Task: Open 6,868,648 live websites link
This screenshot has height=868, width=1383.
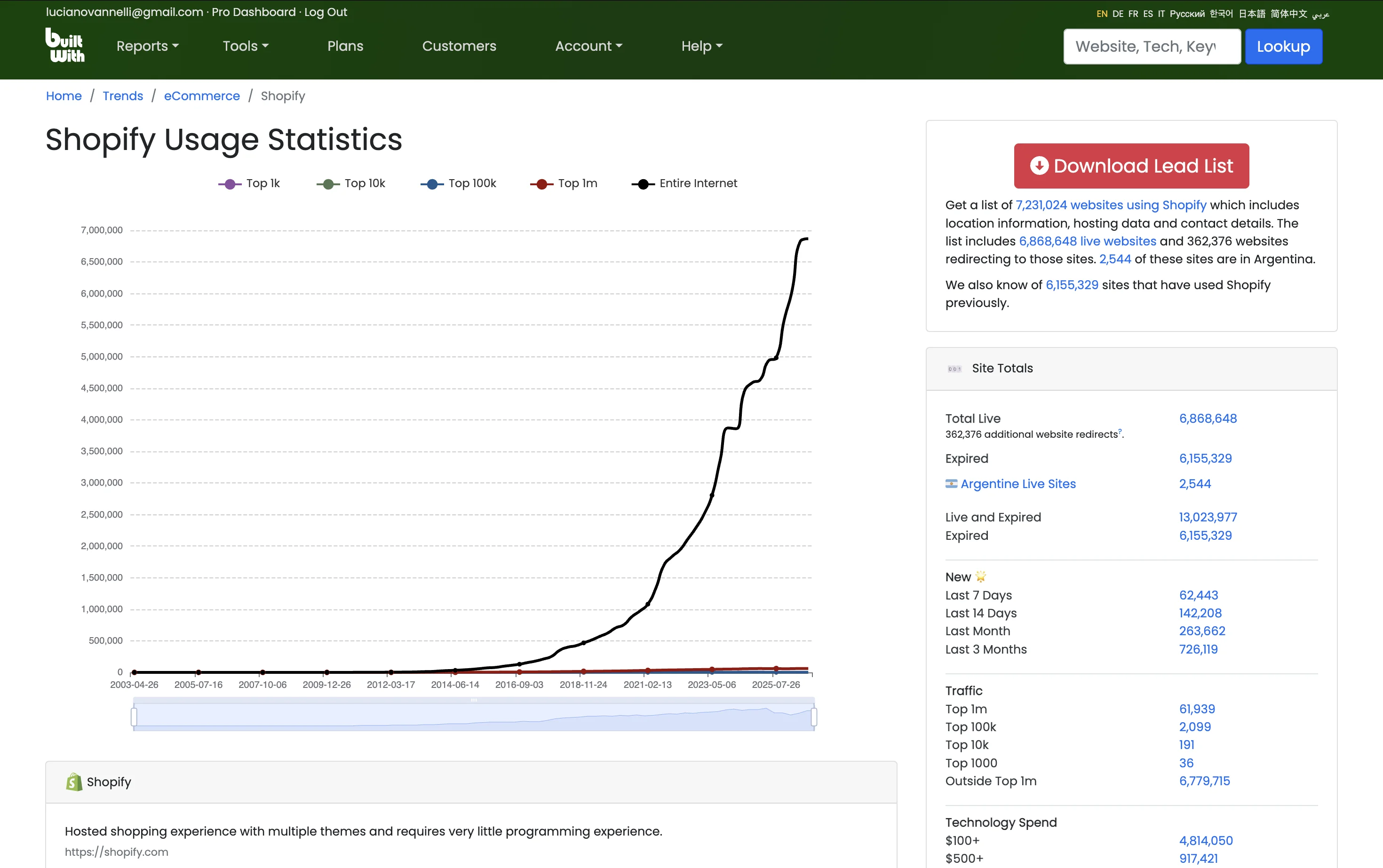Action: tap(1087, 241)
